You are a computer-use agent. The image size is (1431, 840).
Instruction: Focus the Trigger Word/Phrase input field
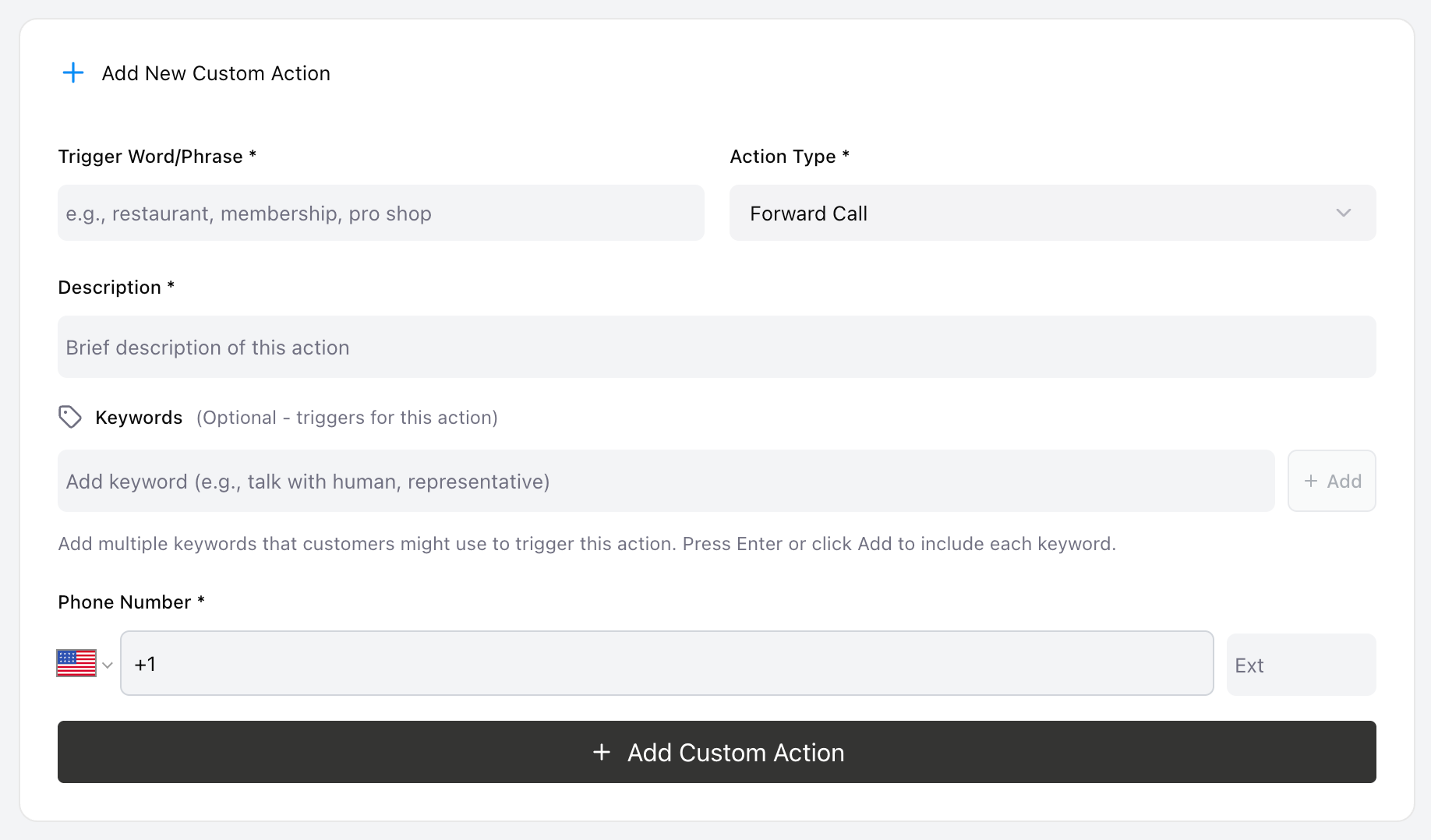click(380, 213)
